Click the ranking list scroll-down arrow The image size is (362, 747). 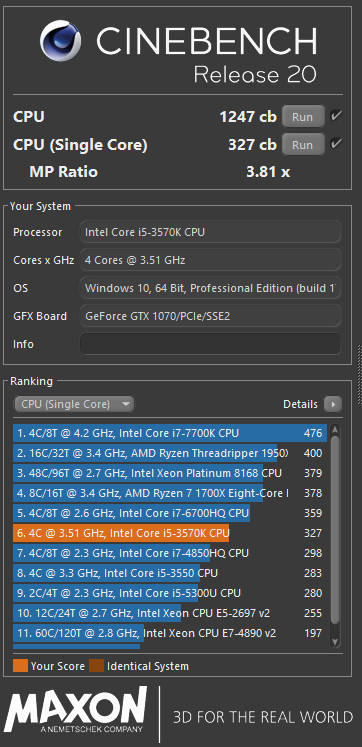click(x=335, y=642)
